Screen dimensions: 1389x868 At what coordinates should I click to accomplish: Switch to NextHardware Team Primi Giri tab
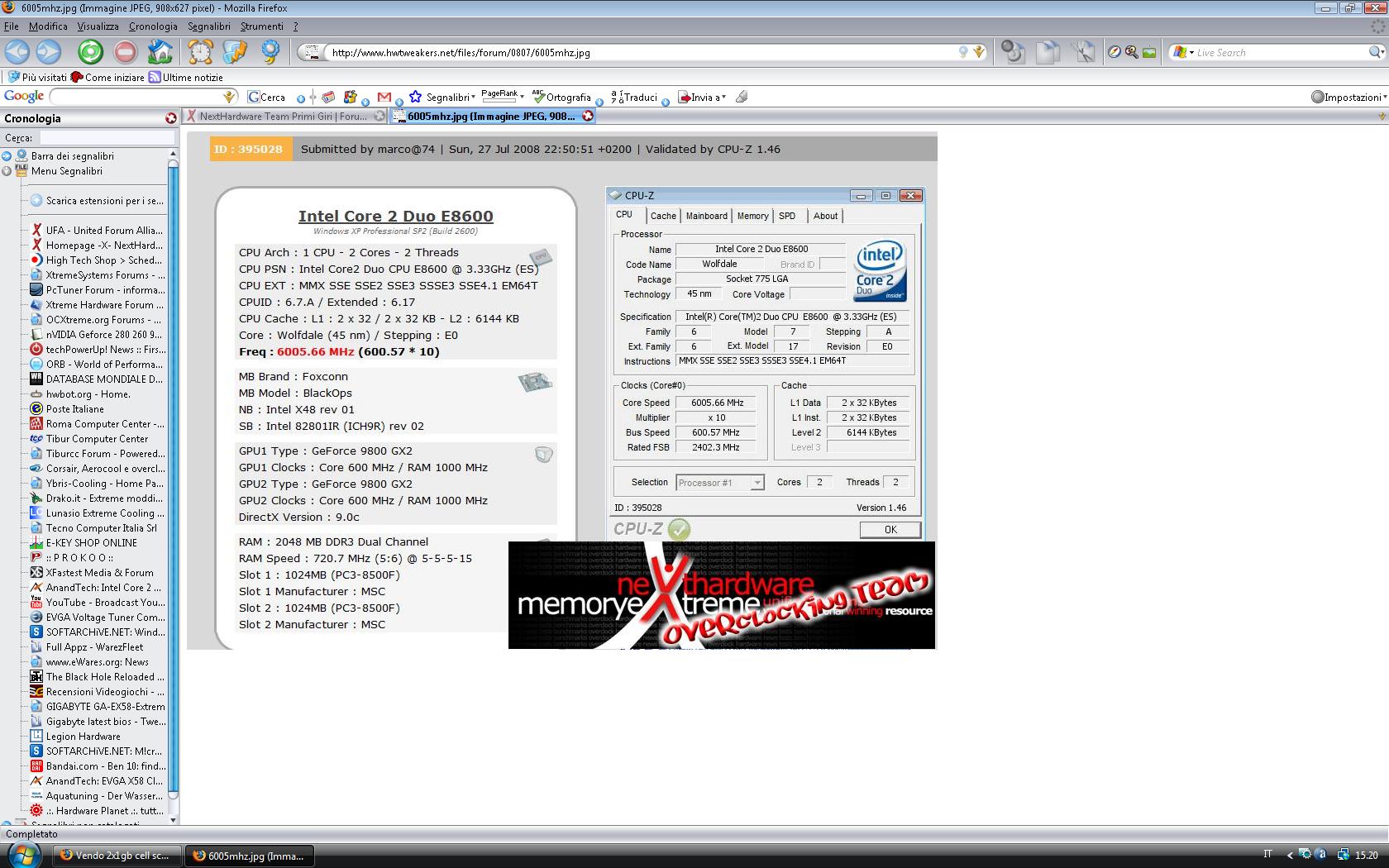click(x=285, y=116)
